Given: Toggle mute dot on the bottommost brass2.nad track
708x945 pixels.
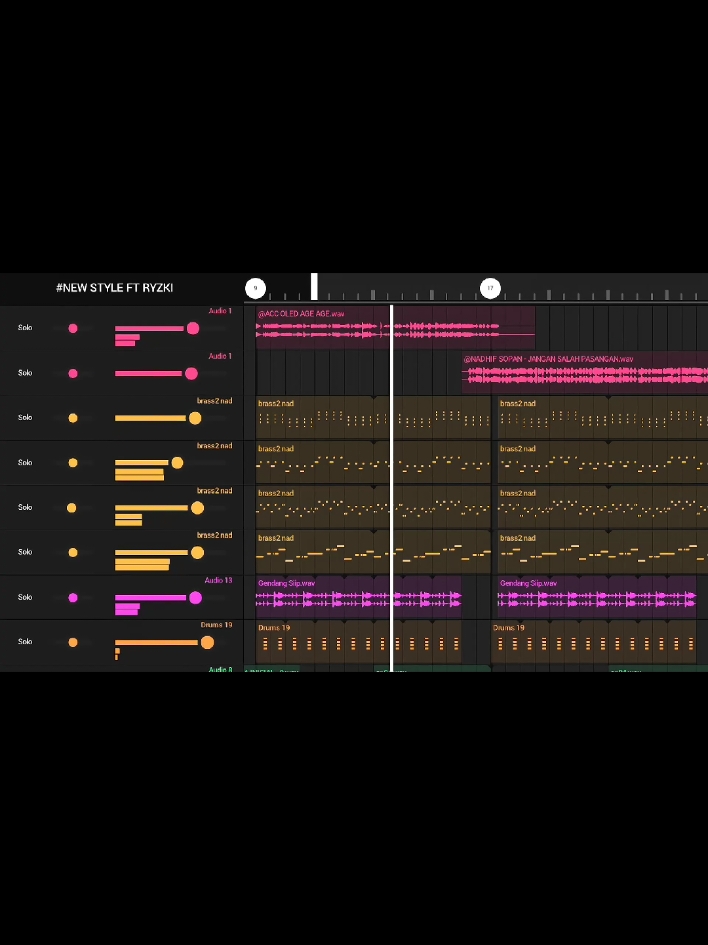Looking at the screenshot, I should [73, 553].
